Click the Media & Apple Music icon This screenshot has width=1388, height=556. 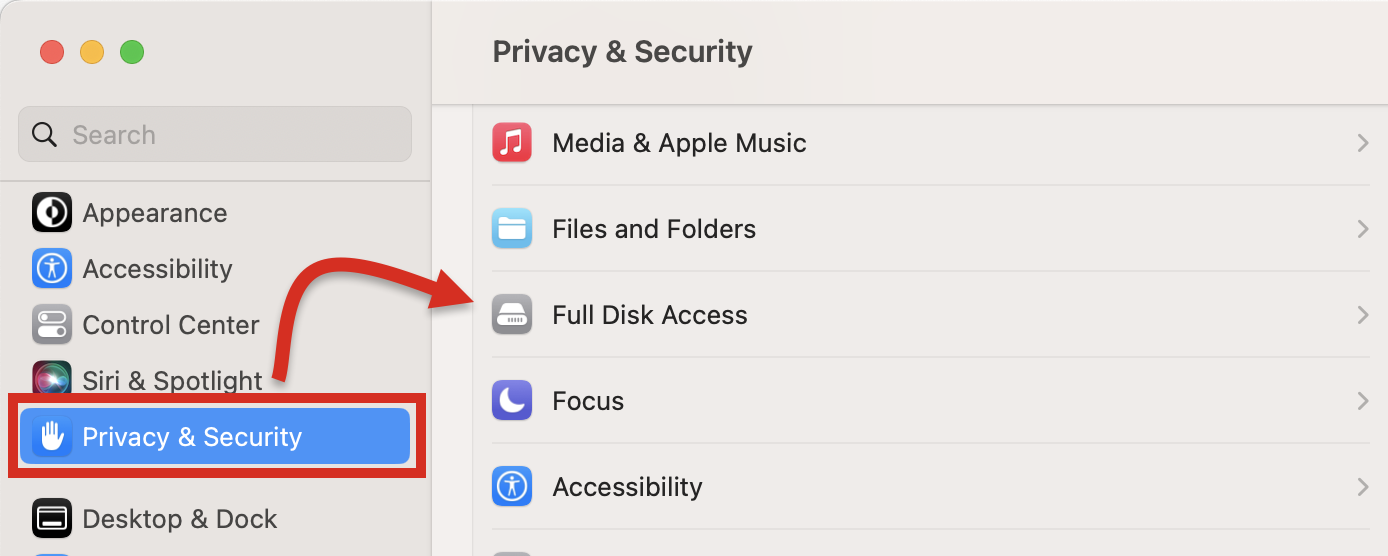(512, 143)
